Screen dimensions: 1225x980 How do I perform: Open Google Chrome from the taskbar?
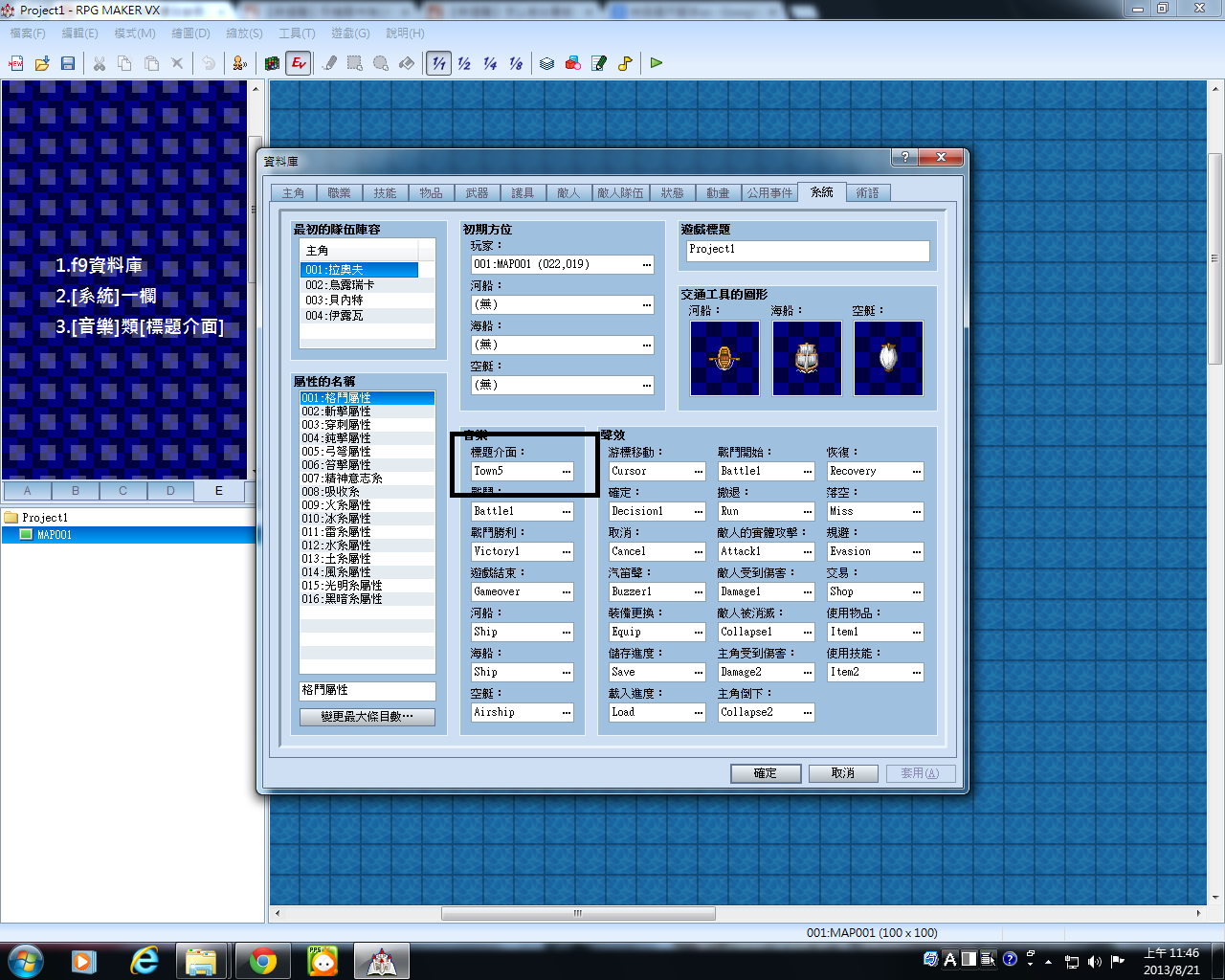[263, 961]
